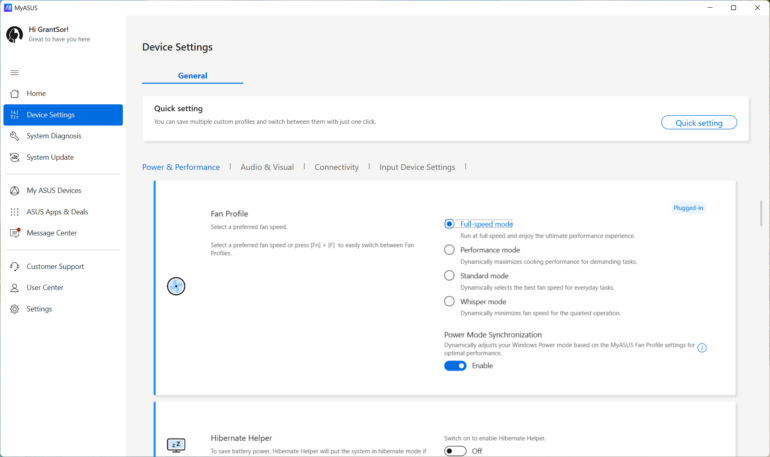Click the Fan Profile heading

229,214
